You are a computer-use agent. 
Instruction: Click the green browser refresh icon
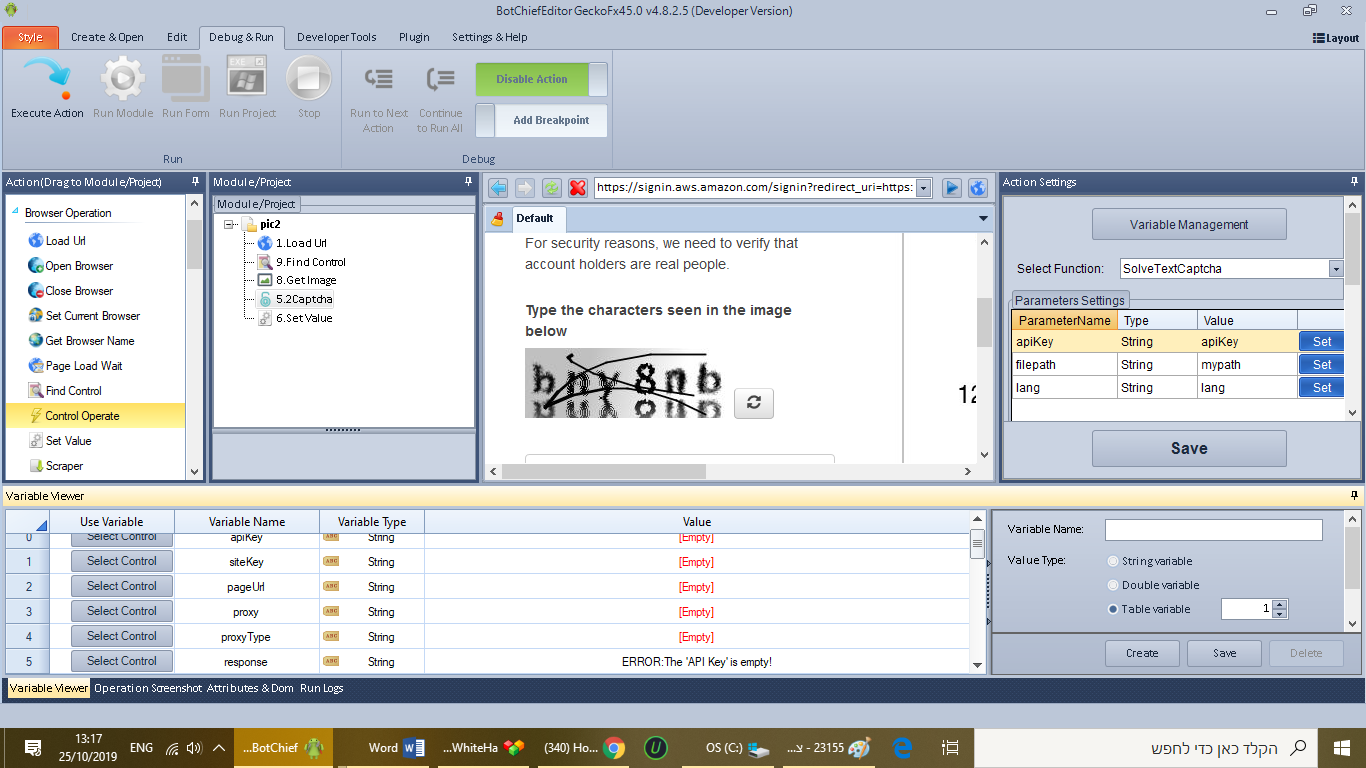click(x=551, y=188)
